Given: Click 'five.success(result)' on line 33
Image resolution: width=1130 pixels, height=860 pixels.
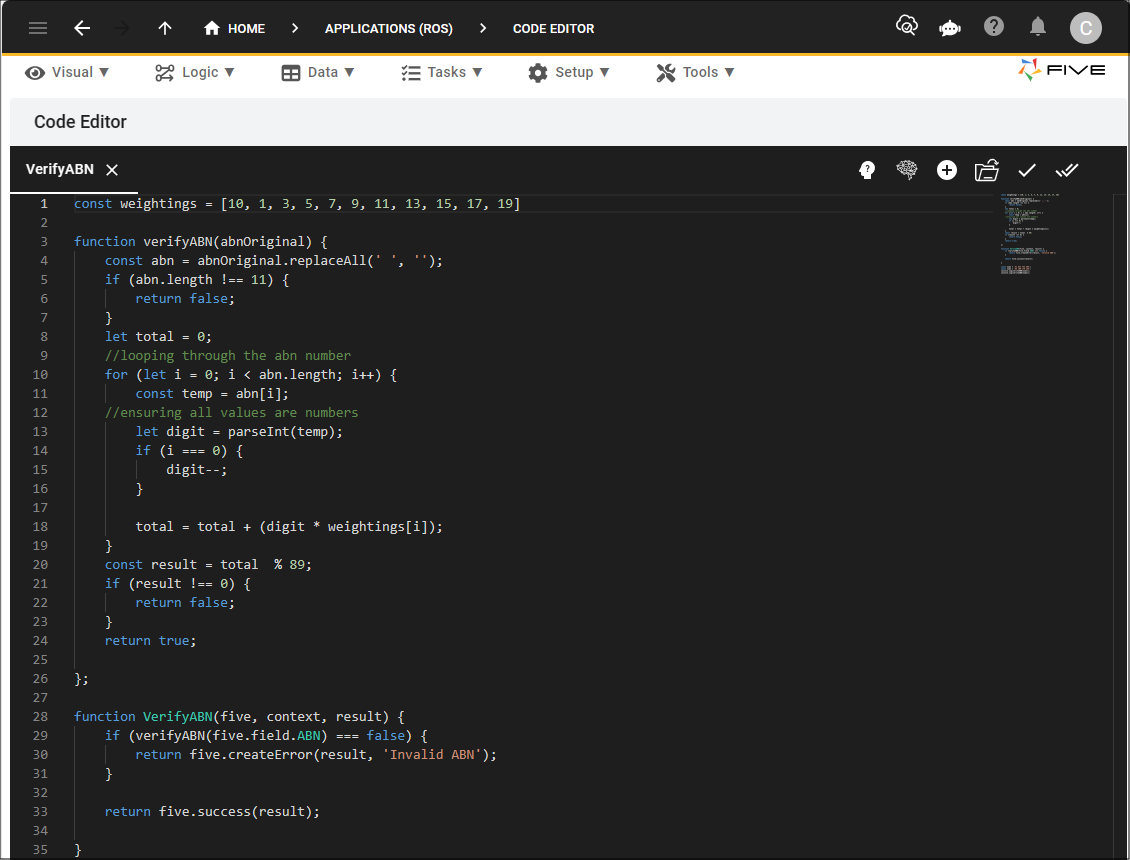Looking at the screenshot, I should pyautogui.click(x=236, y=812).
